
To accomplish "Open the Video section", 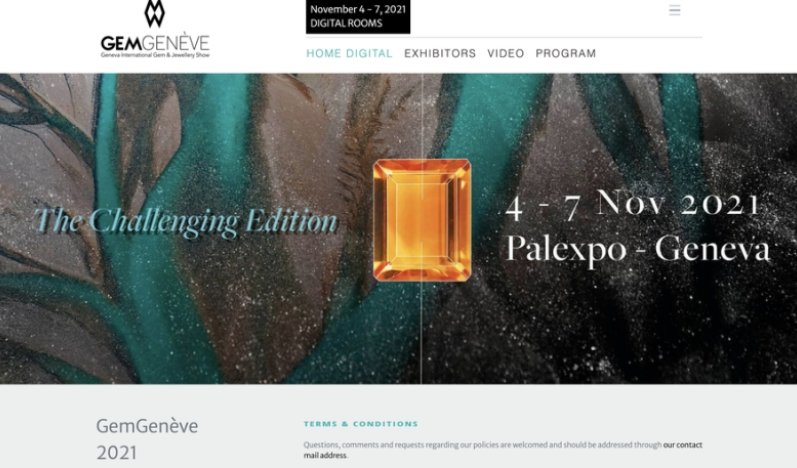I will tap(506, 53).
